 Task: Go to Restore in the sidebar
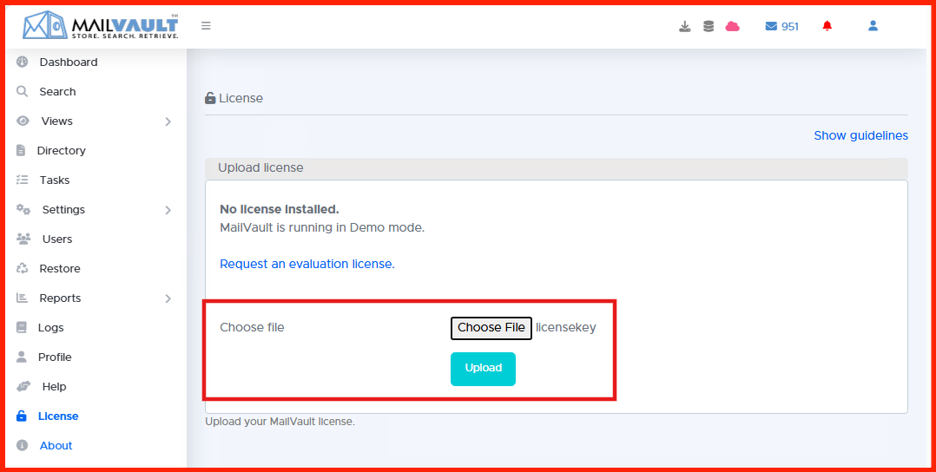point(60,269)
